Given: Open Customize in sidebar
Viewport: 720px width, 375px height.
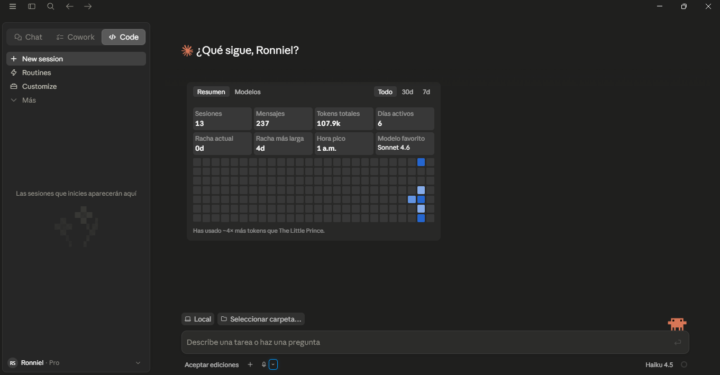Looking at the screenshot, I should [76, 86].
